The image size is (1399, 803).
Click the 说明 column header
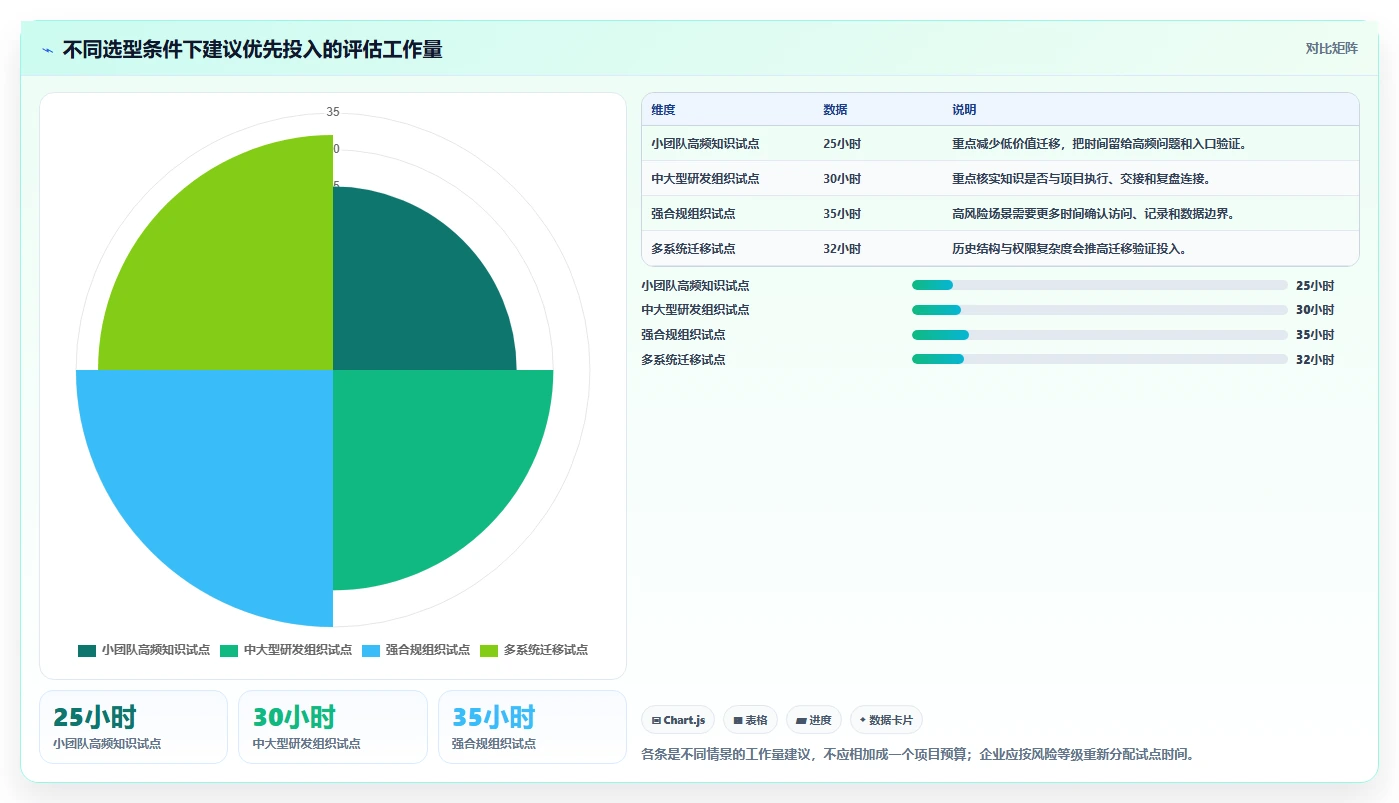[x=964, y=110]
